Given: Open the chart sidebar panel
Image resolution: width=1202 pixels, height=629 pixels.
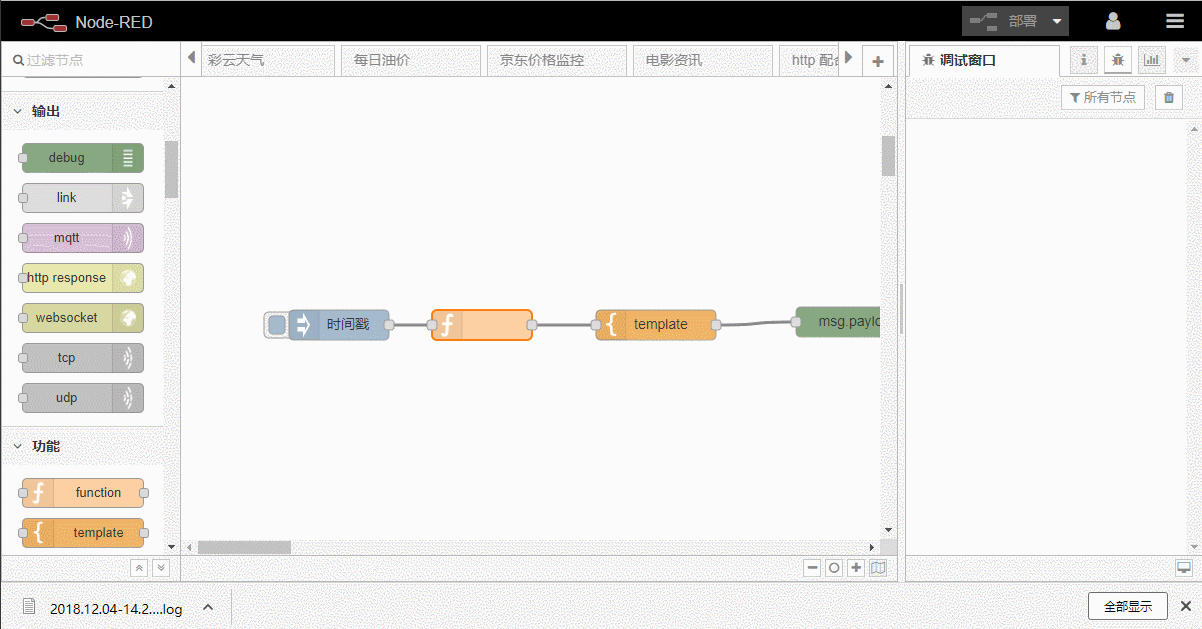Looking at the screenshot, I should tap(1151, 60).
